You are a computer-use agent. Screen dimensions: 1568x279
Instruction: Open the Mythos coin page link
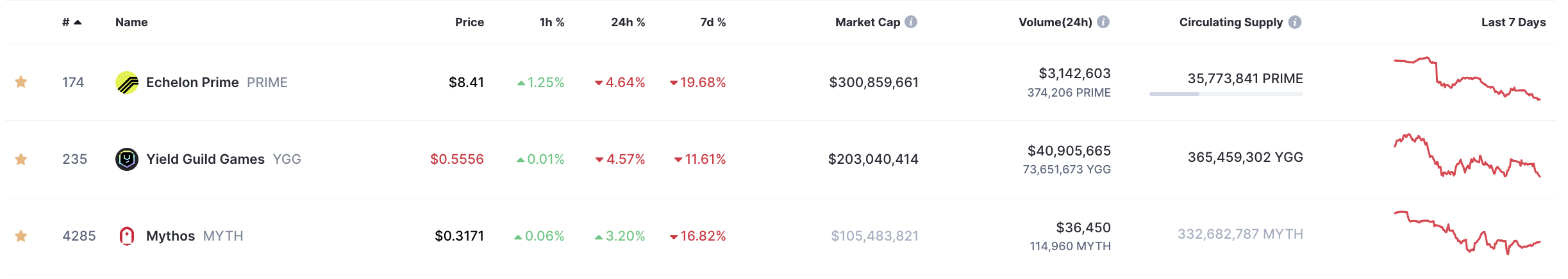[x=171, y=236]
